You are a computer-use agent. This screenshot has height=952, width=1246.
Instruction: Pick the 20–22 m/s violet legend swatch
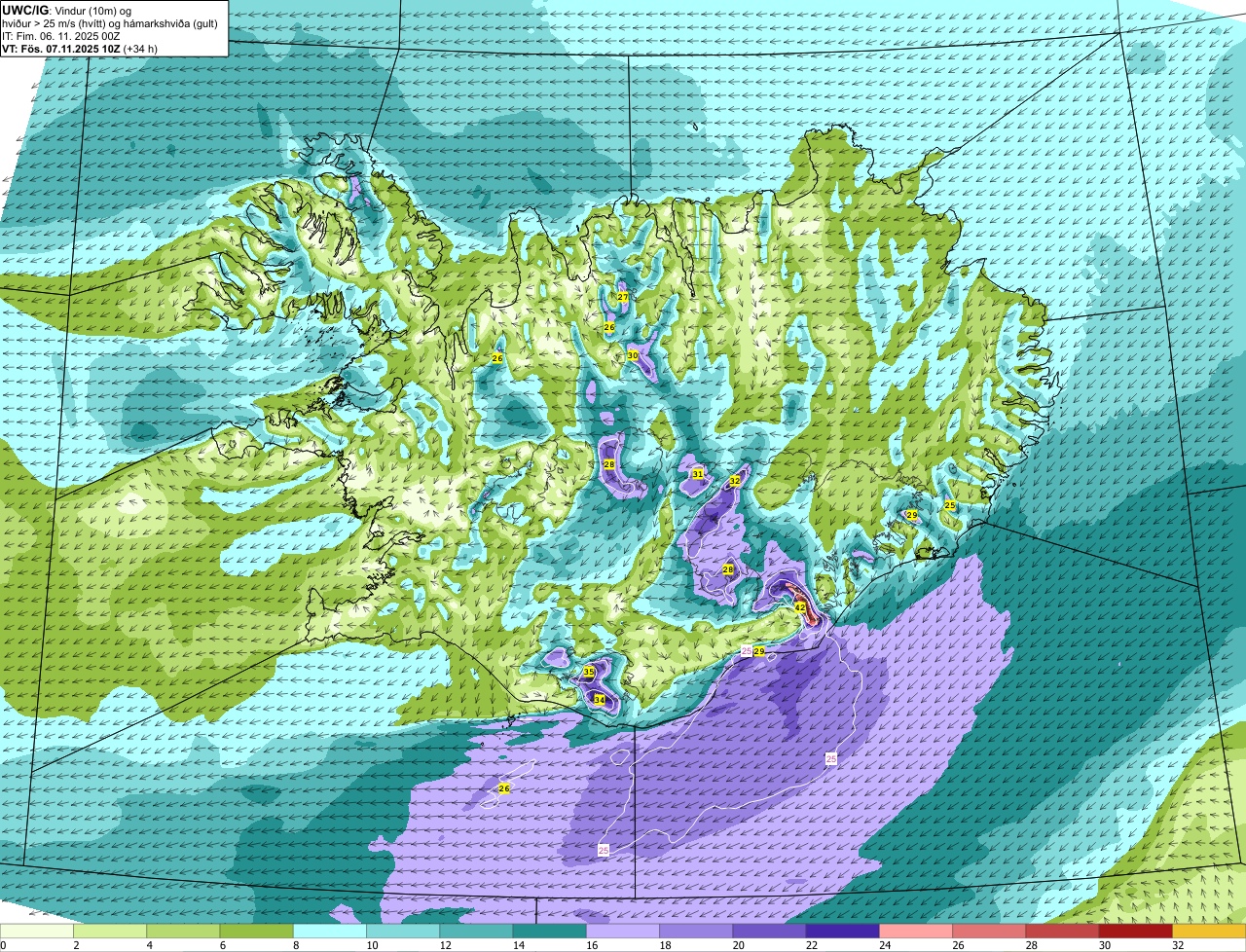(x=770, y=932)
